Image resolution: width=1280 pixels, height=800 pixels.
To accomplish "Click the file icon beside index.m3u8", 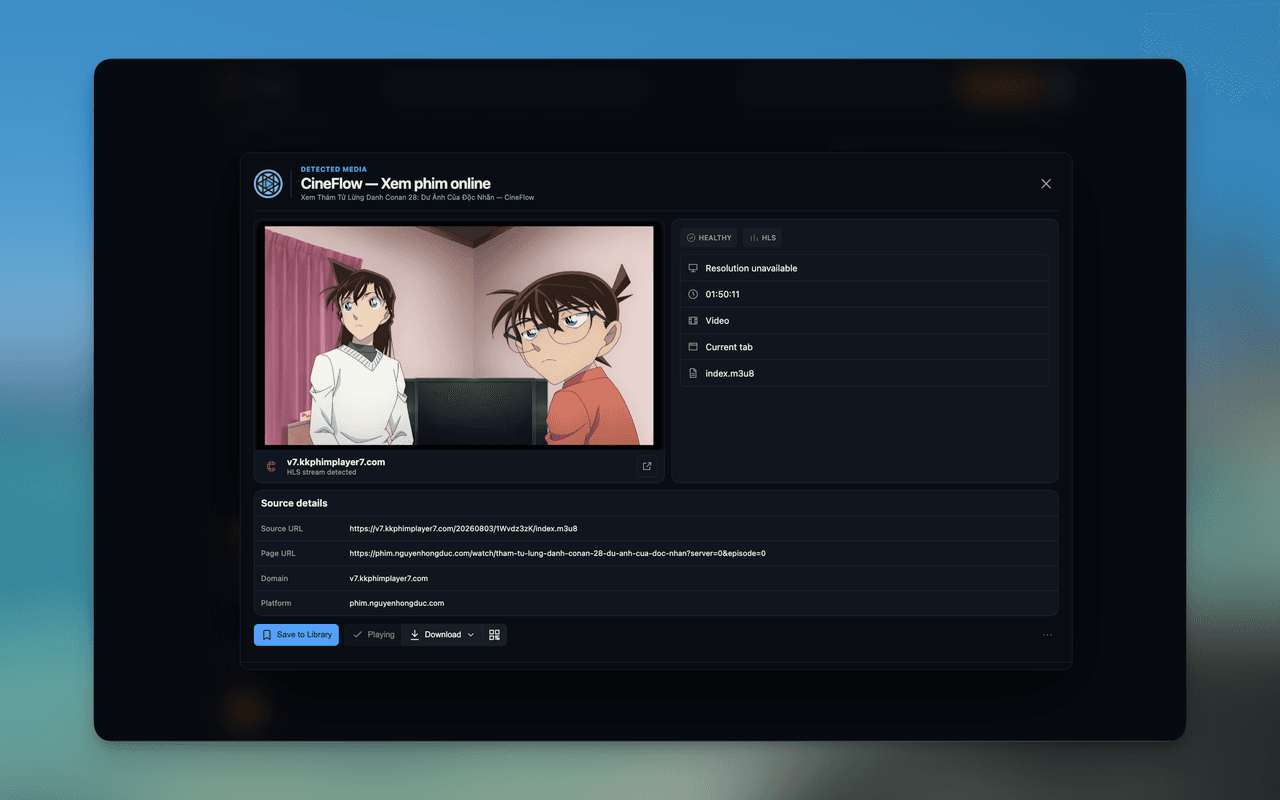I will coord(692,373).
